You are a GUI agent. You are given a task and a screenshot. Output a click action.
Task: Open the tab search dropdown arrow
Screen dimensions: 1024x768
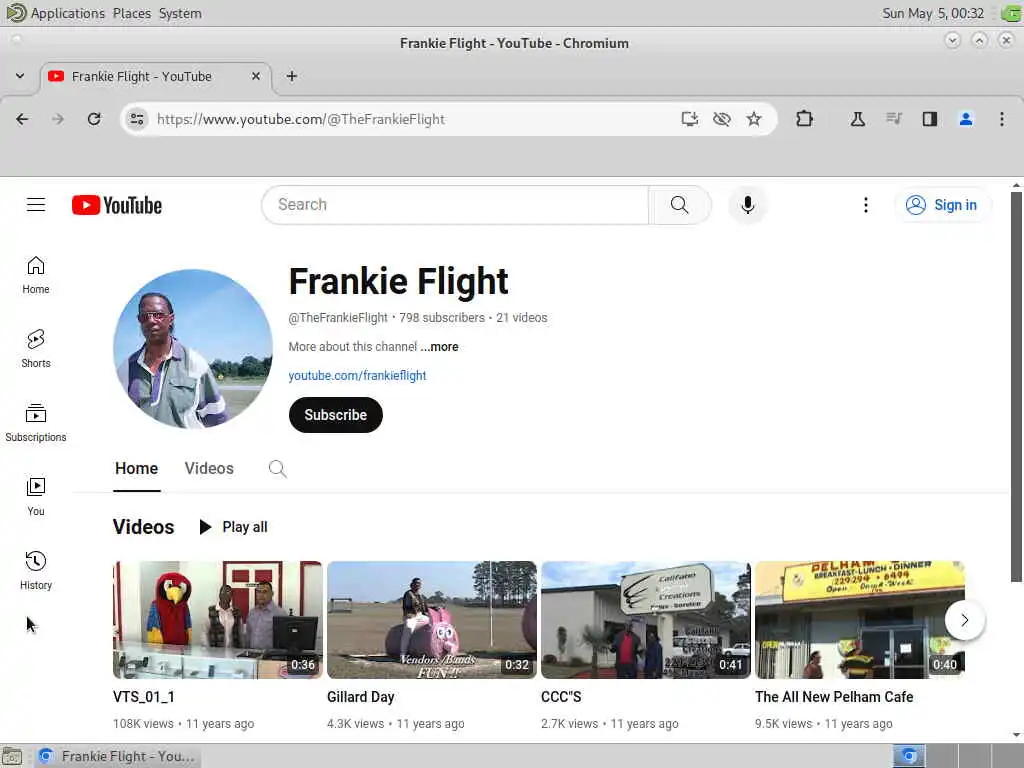point(20,76)
